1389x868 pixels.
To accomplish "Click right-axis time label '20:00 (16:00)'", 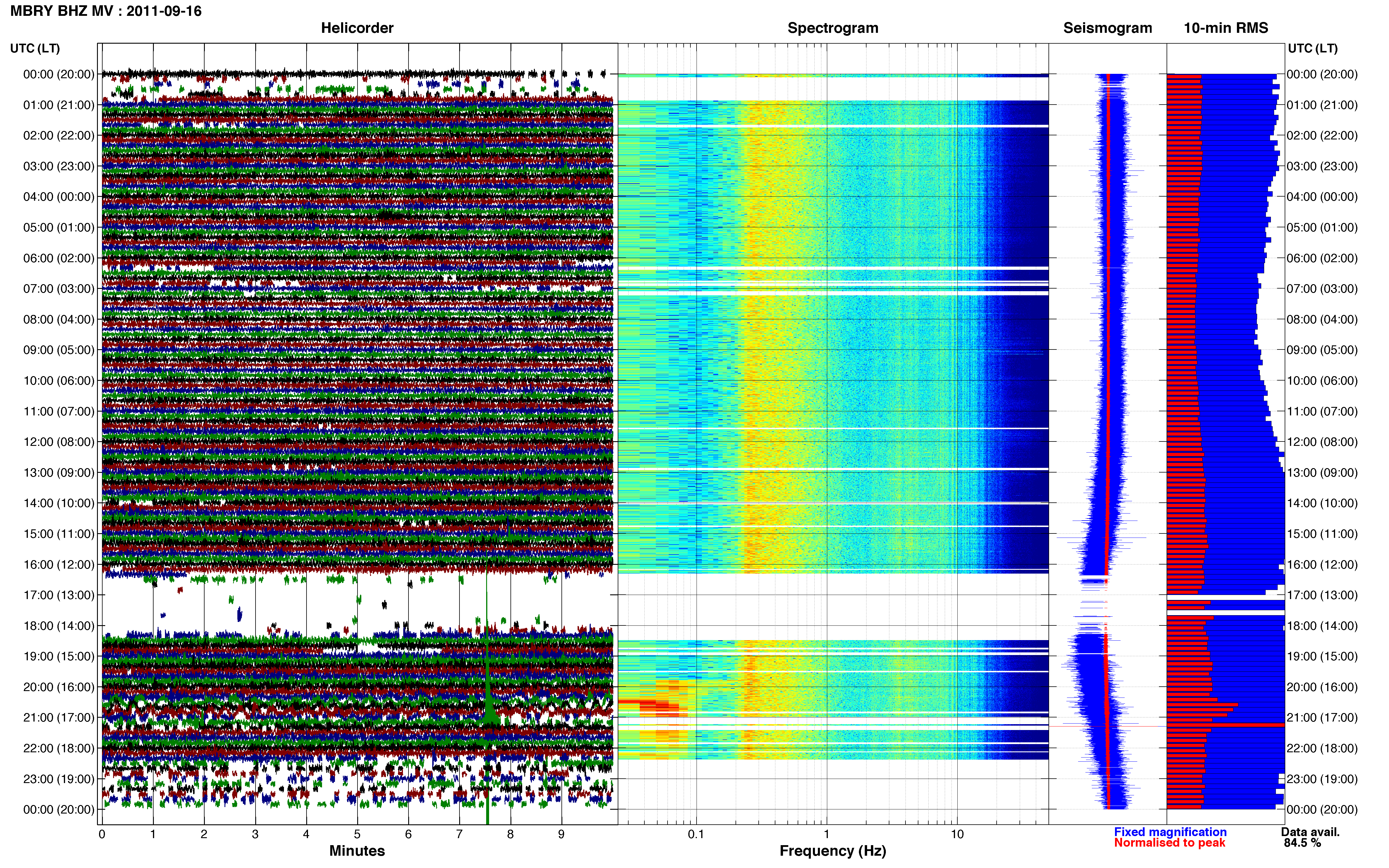I will [x=1322, y=687].
